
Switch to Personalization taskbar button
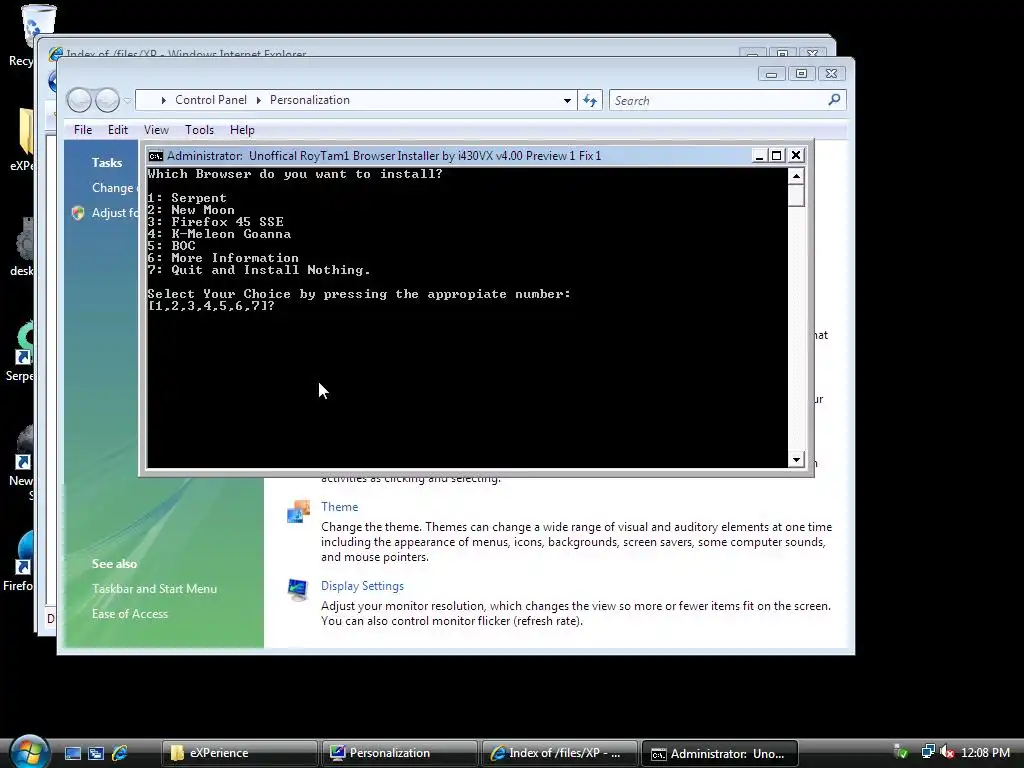(400, 753)
